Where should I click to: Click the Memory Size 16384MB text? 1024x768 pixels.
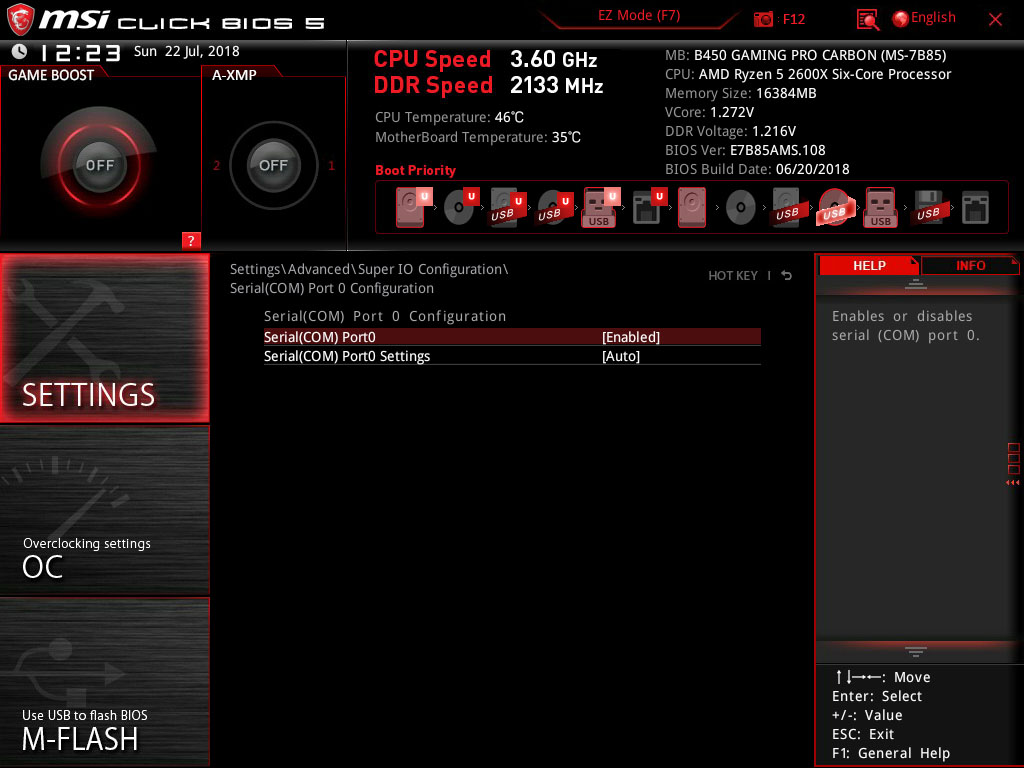click(741, 93)
